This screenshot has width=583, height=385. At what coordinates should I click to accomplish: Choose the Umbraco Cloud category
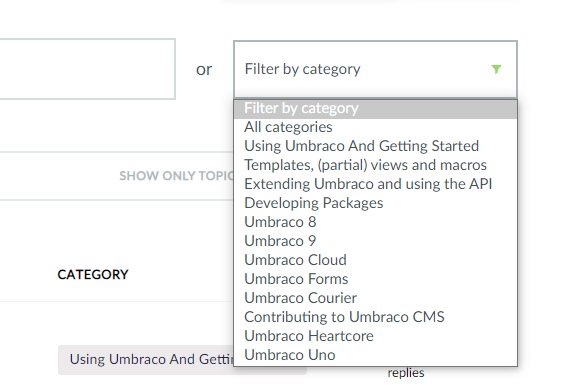pyautogui.click(x=375, y=260)
